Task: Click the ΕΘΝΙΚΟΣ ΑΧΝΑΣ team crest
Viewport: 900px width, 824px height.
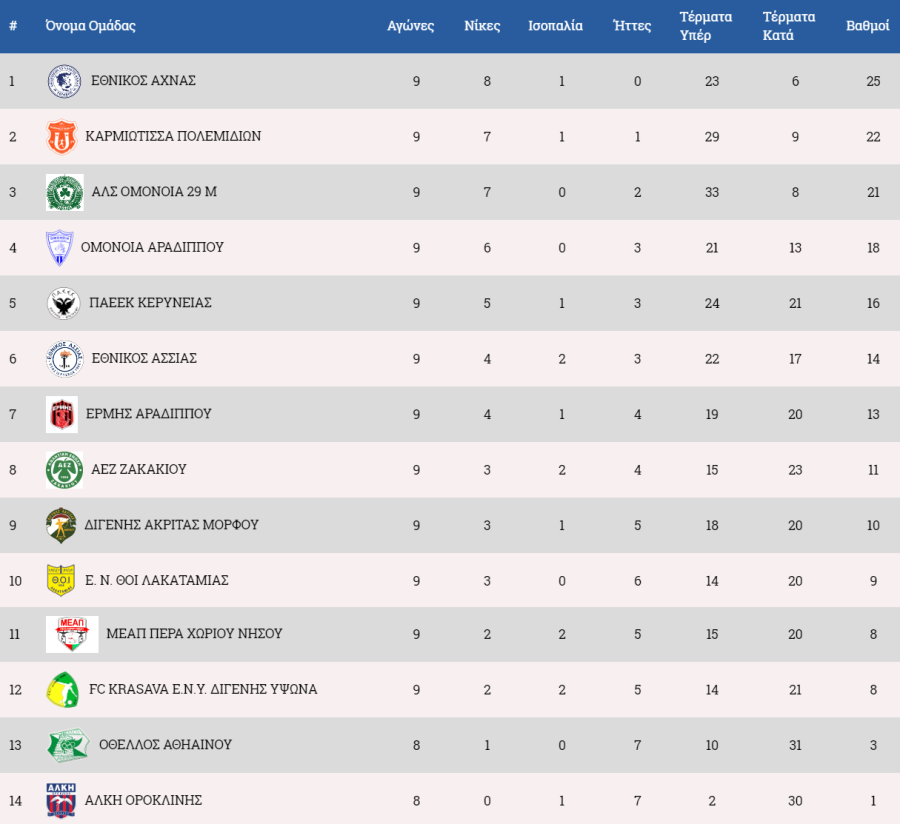Action: [x=64, y=81]
